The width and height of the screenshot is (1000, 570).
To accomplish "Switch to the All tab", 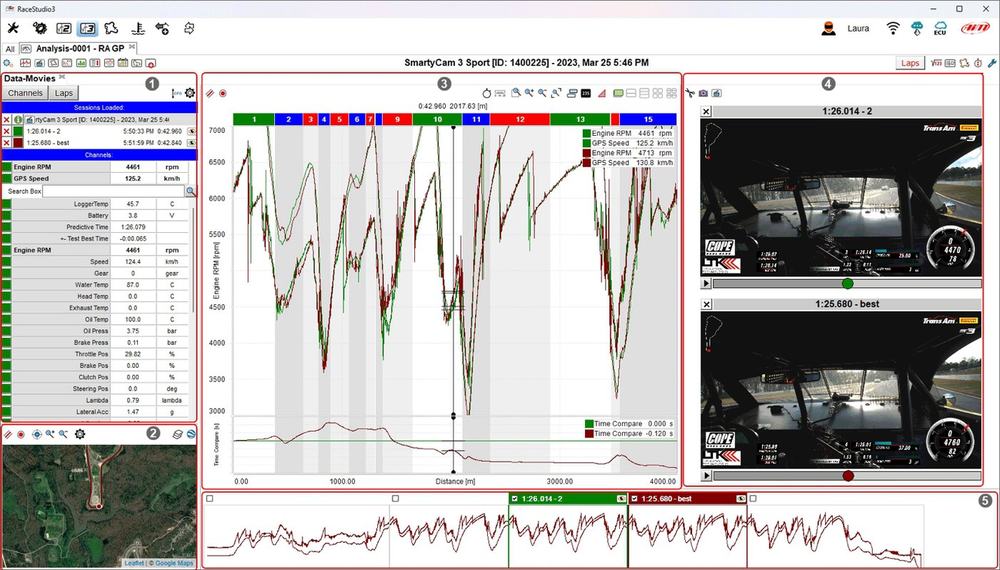I will pyautogui.click(x=10, y=48).
